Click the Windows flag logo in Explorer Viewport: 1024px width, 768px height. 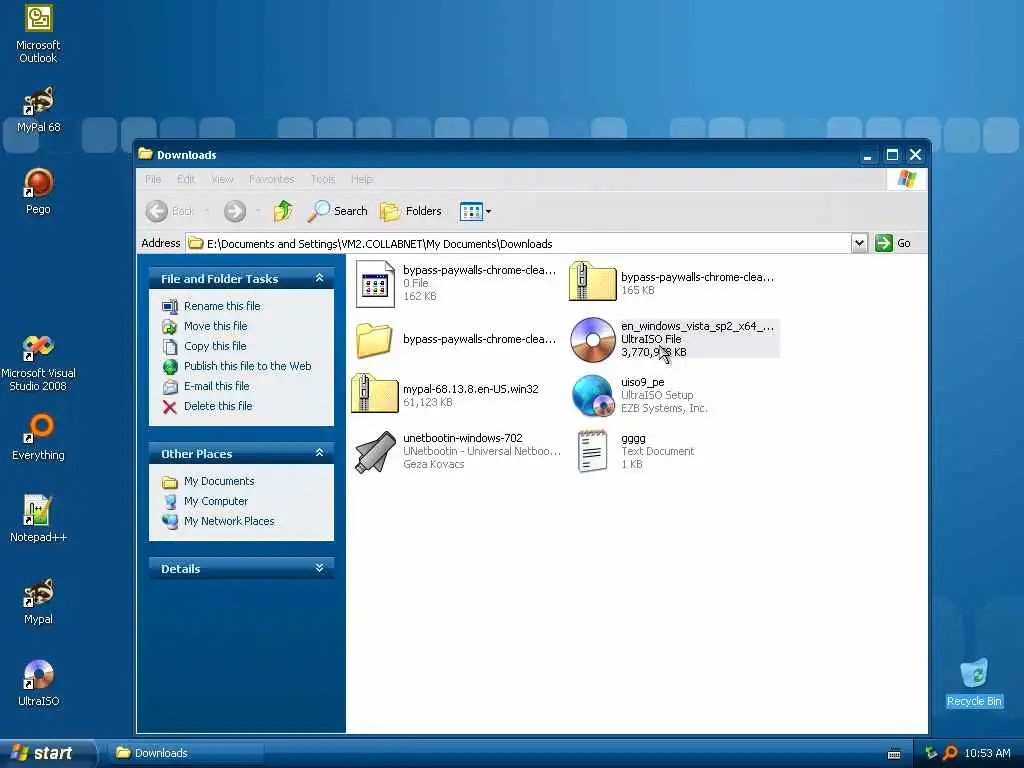[906, 179]
